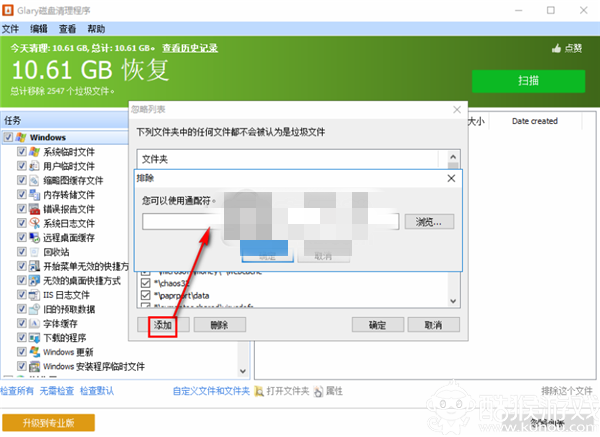
Task: Click the 开始菜单无效的快捷方式 icon
Action: (x=34, y=266)
